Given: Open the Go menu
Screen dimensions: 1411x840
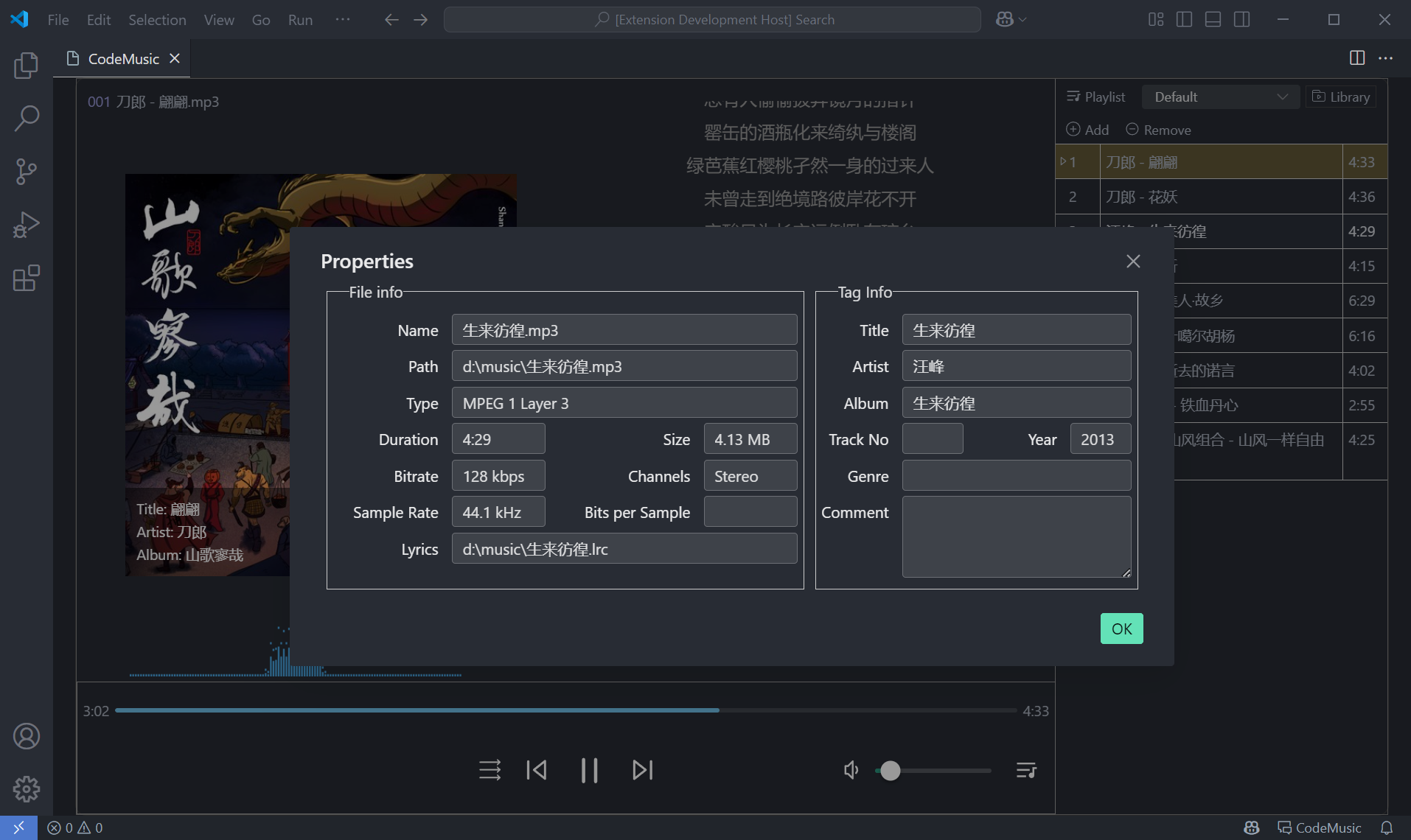Looking at the screenshot, I should click(261, 20).
